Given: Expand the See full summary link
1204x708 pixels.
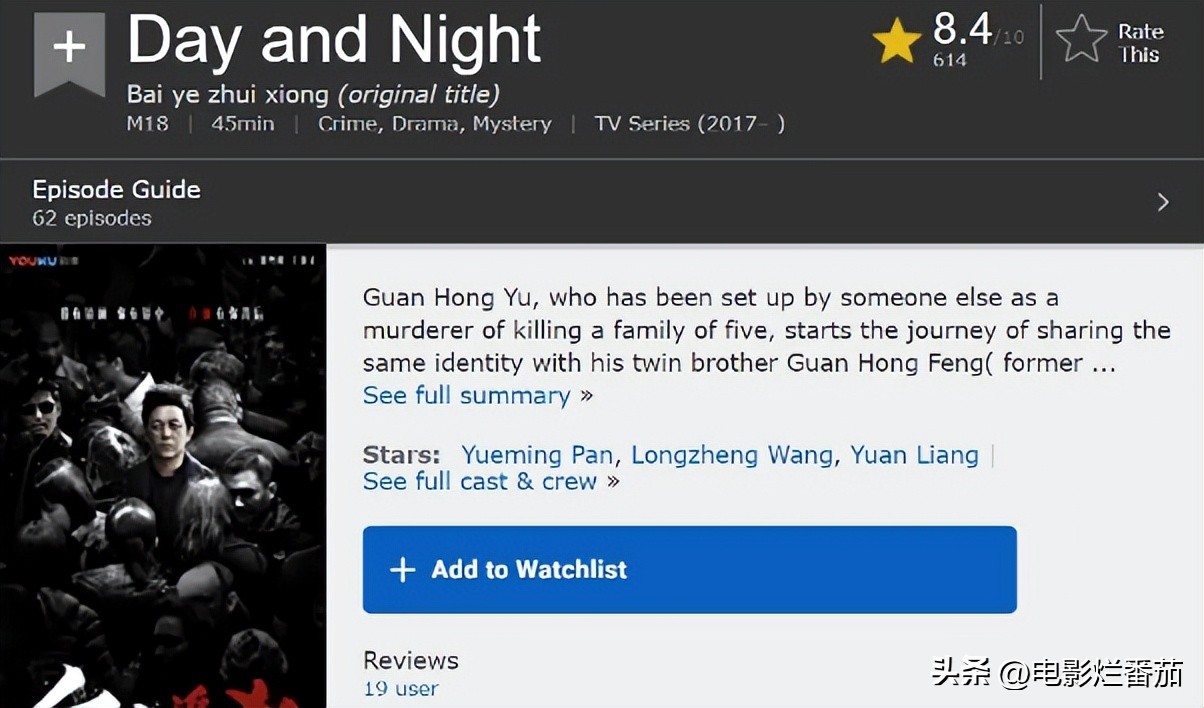Looking at the screenshot, I should 467,395.
